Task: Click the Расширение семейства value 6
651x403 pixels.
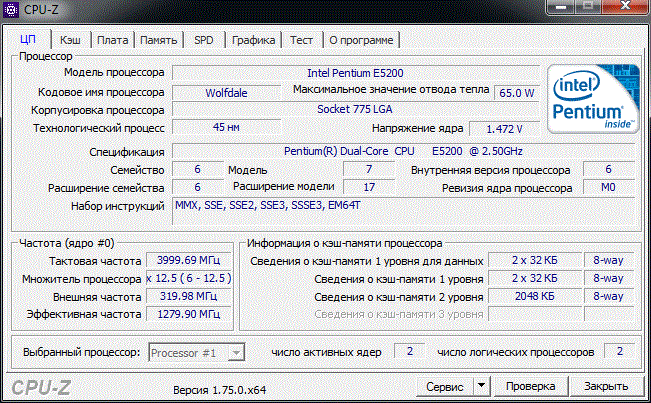Action: click(198, 187)
